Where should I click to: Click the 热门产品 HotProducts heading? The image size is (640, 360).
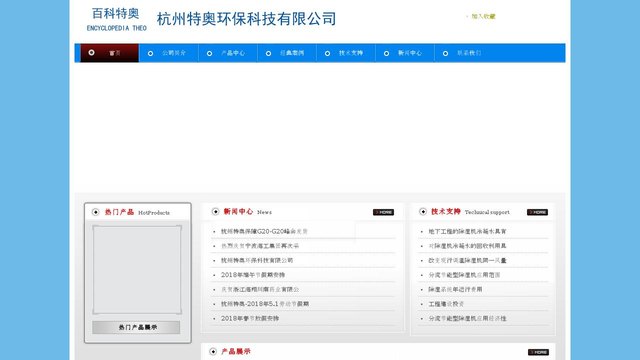tap(137, 212)
